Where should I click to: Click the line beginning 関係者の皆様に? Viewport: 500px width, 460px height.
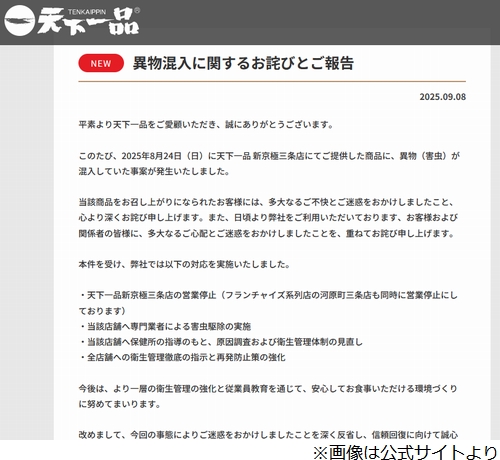click(x=266, y=233)
